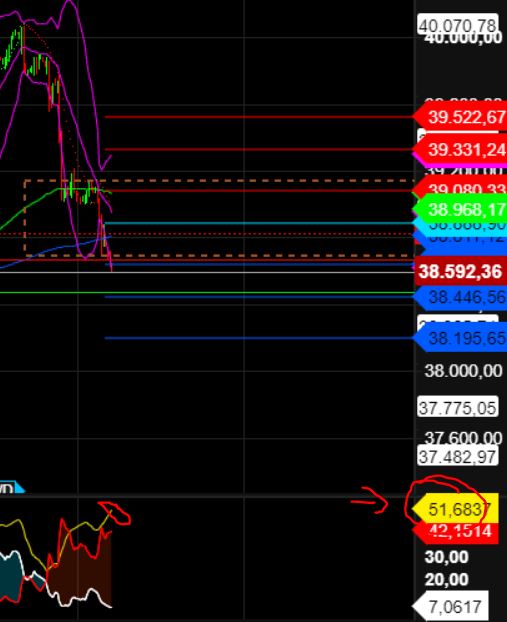Click the current price label 38.592,36
Image resolution: width=507 pixels, height=622 pixels.
460,272
